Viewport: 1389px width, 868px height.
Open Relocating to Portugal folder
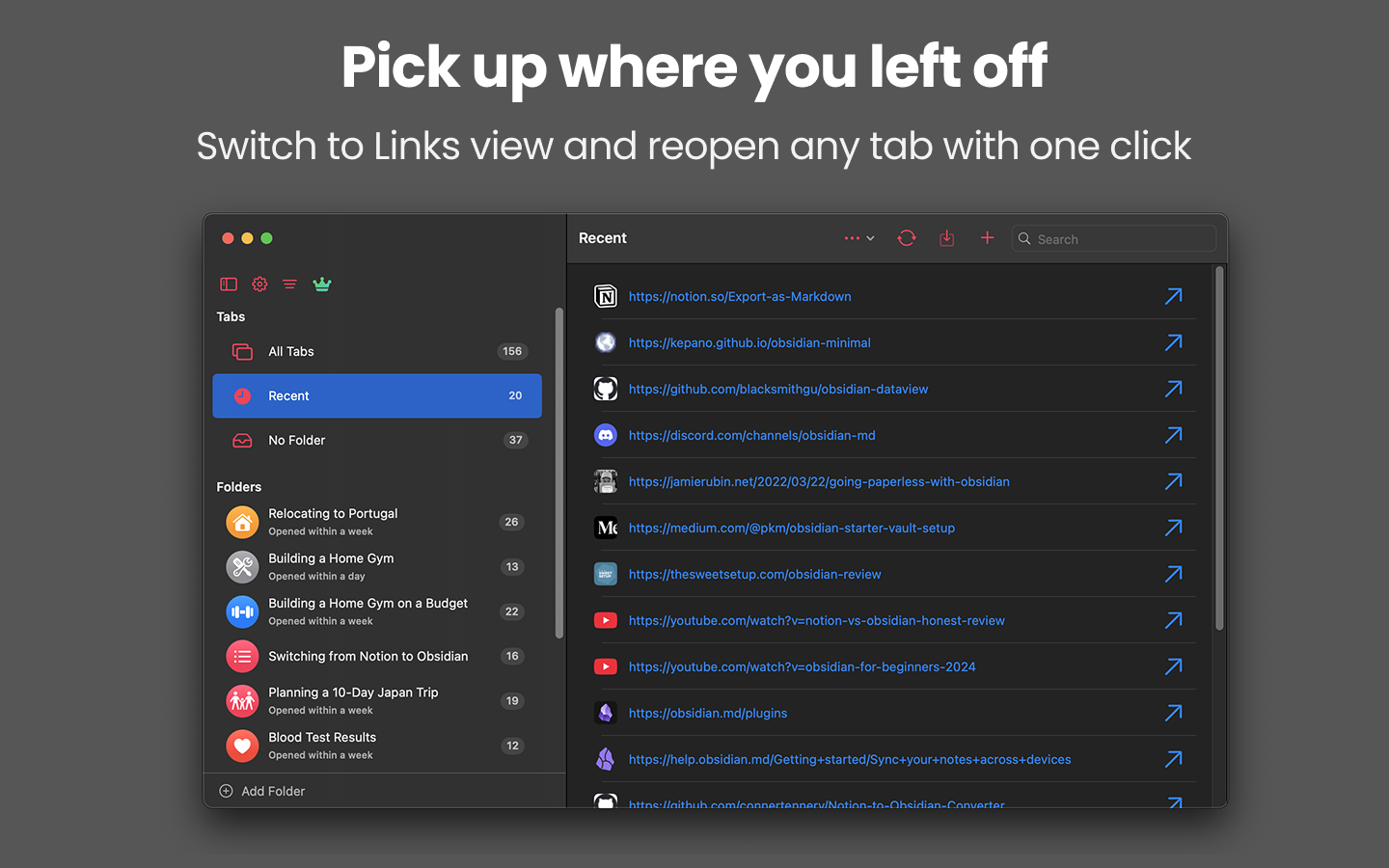click(377, 522)
